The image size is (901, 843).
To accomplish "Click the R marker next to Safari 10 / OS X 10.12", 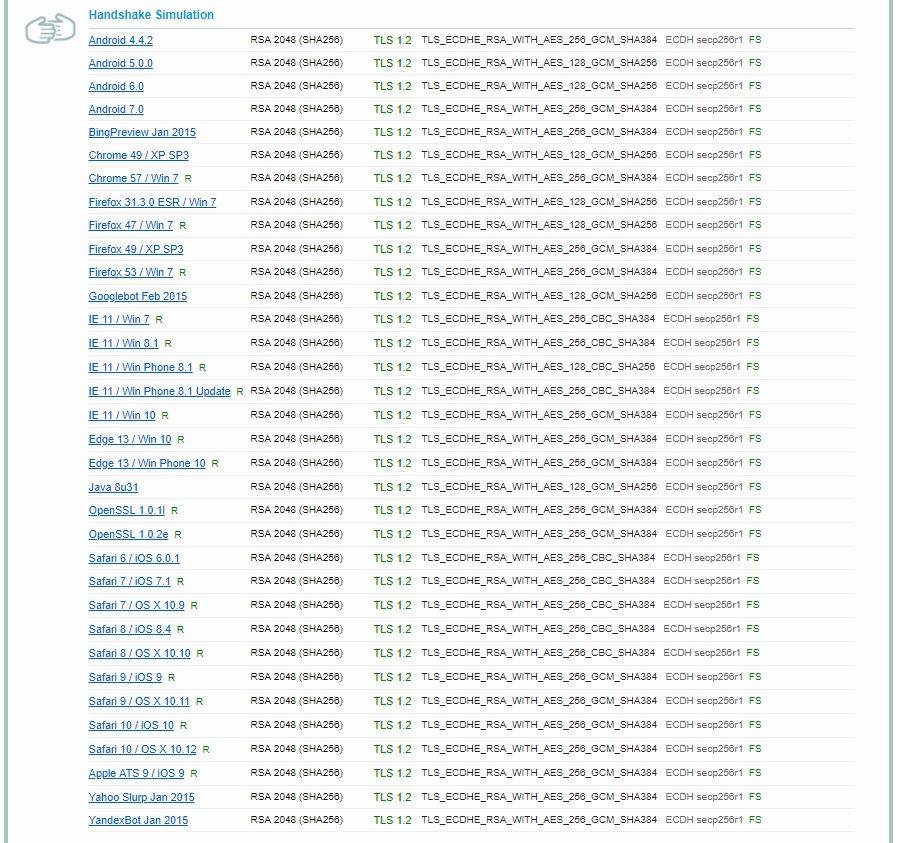I will 206,750.
